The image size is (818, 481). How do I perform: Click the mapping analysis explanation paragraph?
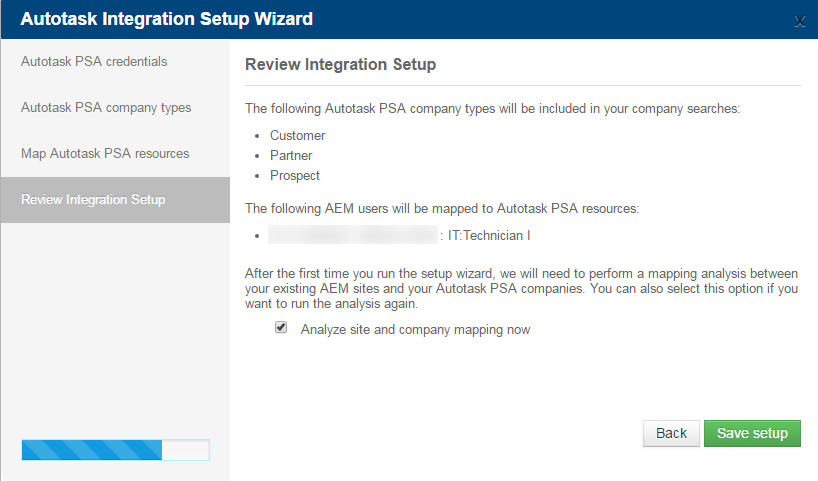click(521, 288)
